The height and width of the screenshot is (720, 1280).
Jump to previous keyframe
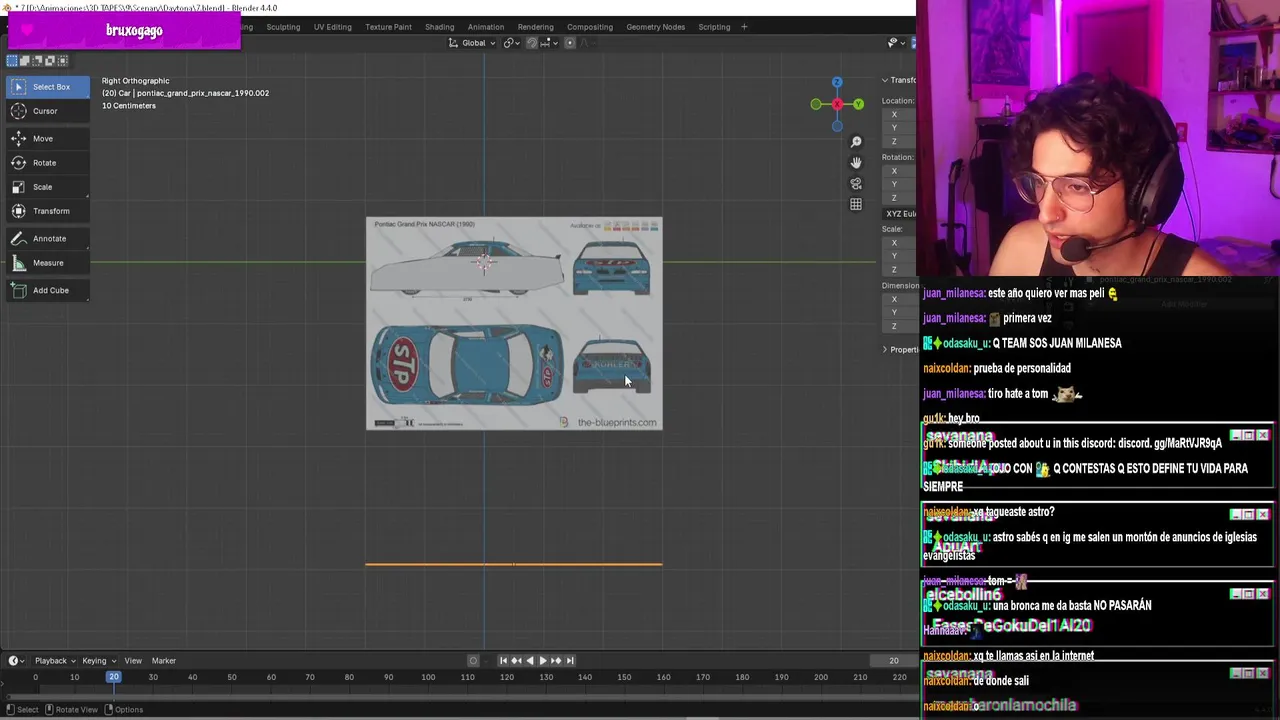[x=516, y=660]
